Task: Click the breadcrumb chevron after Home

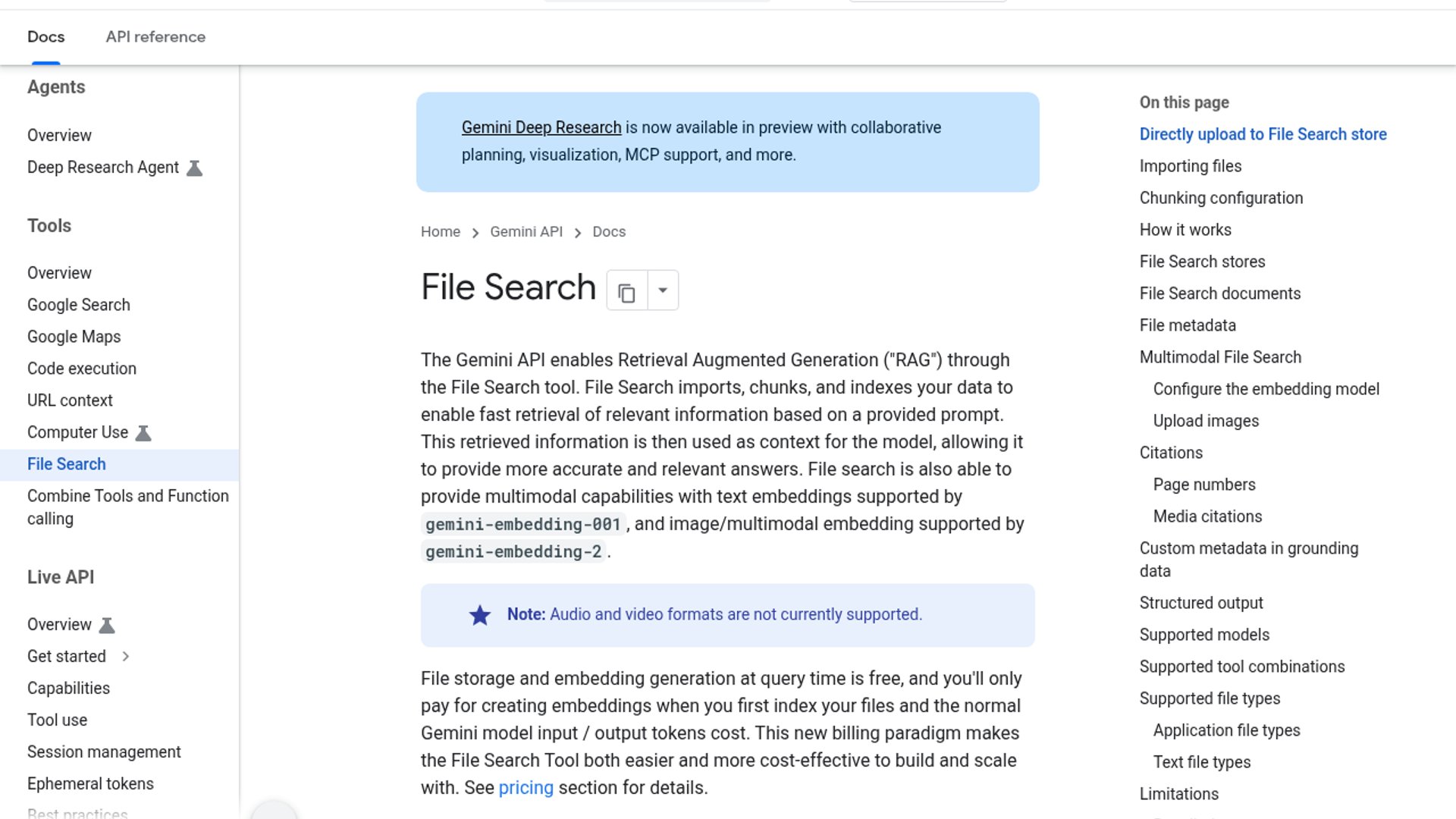Action: 475,233
